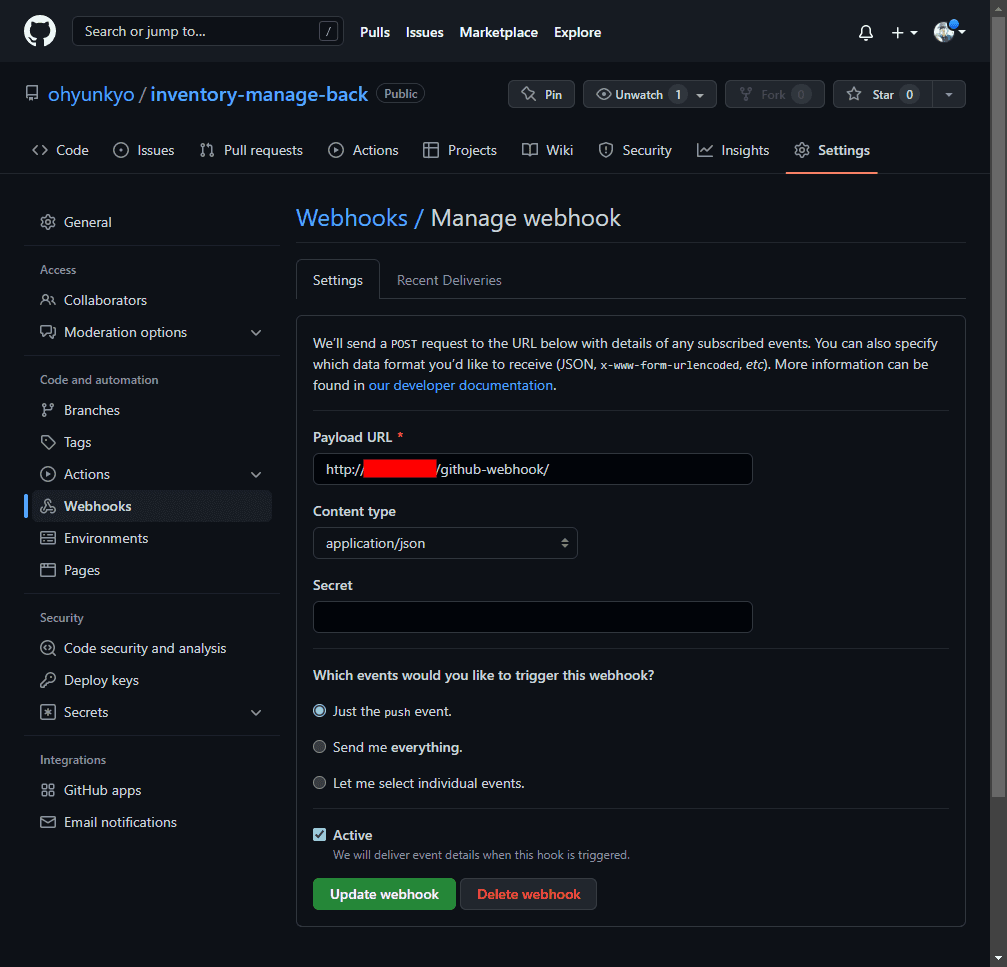Switch to the Code tab
The height and width of the screenshot is (967, 1007).
coord(60,150)
